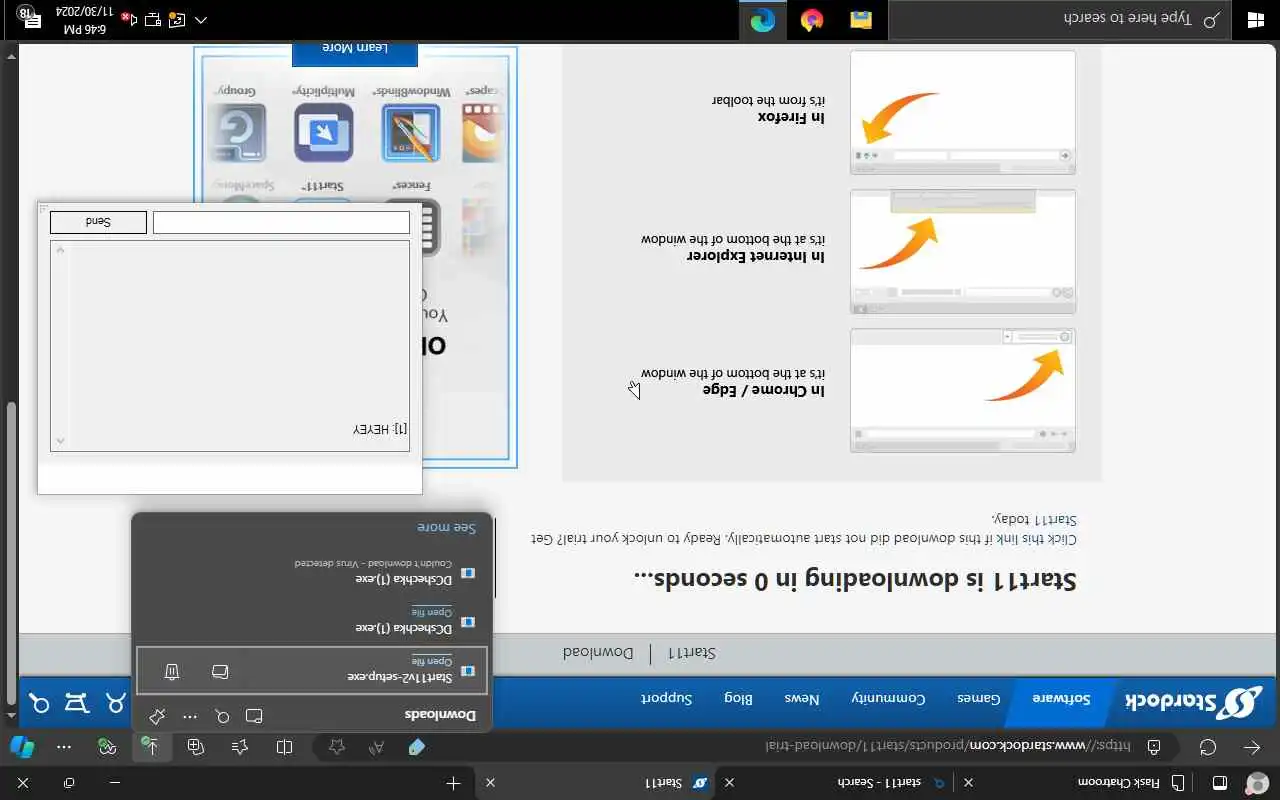The width and height of the screenshot is (1280, 800).
Task: Click the chat box scrollbar arrow near HEYEY
Action: tap(60, 440)
